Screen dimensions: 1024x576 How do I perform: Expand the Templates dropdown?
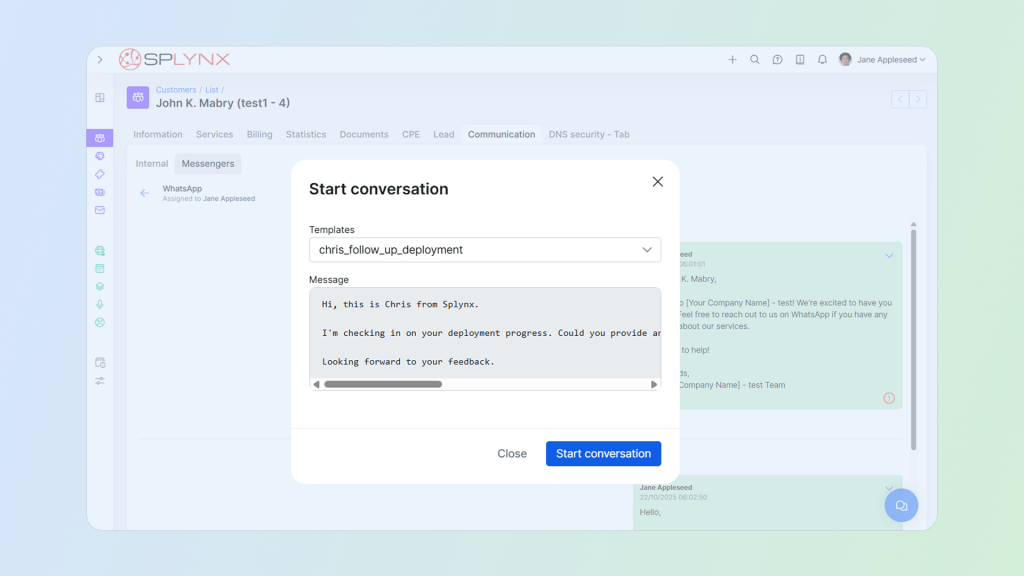[484, 250]
